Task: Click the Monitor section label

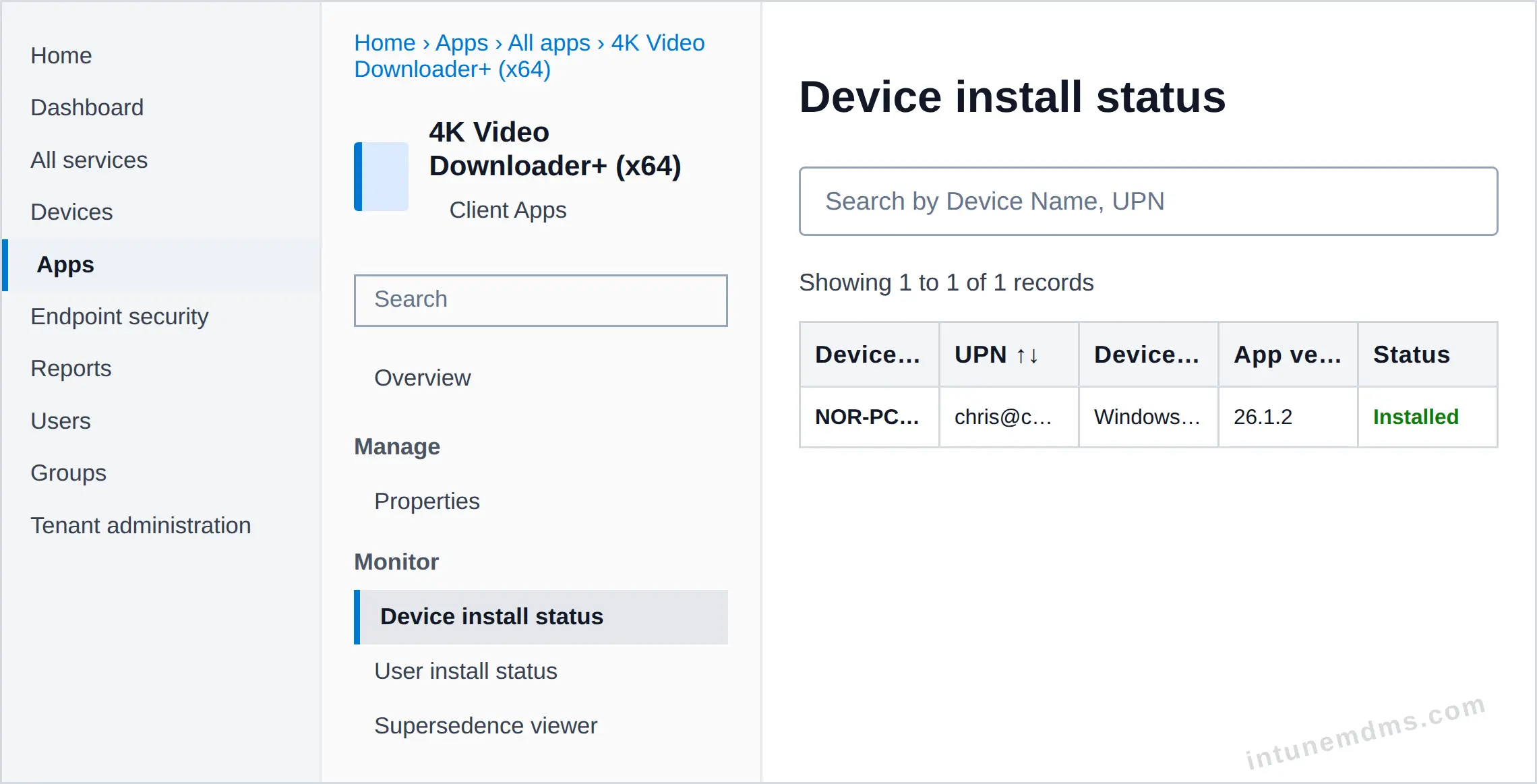Action: point(396,562)
